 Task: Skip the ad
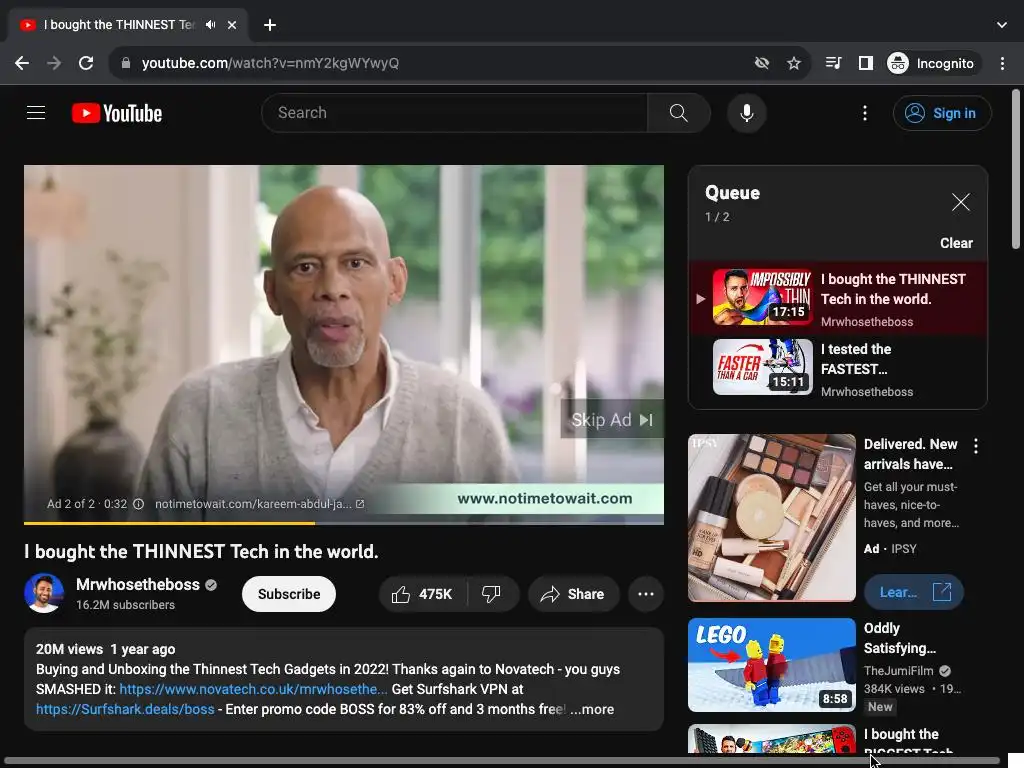pyautogui.click(x=612, y=419)
